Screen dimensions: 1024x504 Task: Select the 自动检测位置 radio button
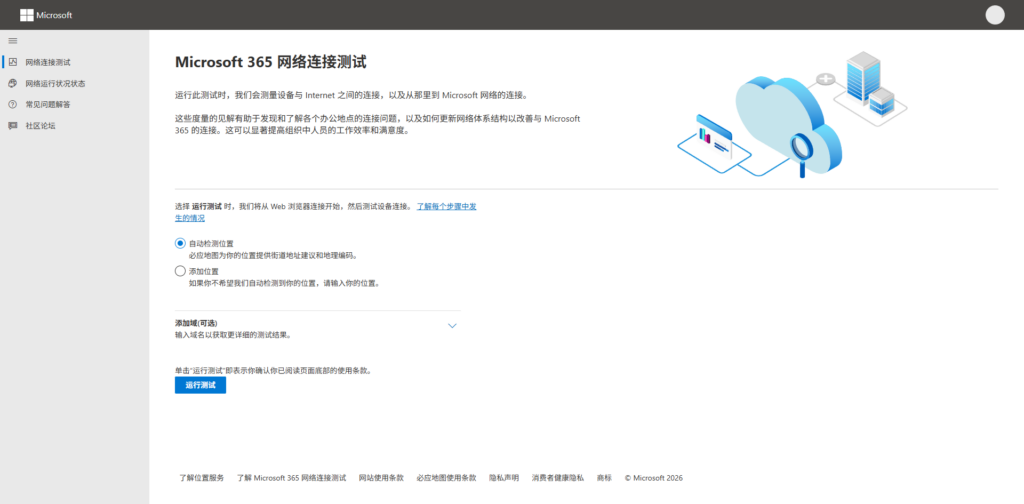point(180,243)
